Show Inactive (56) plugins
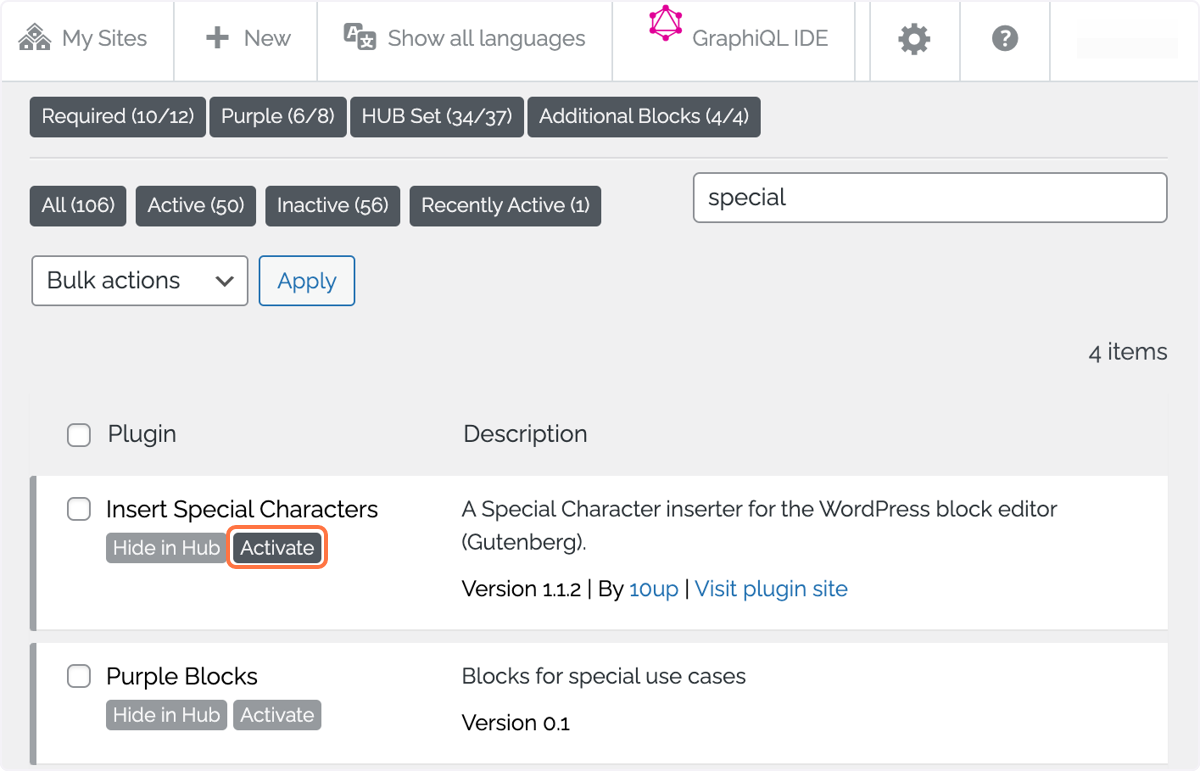Screen dimensions: 1200x771 [x=333, y=206]
